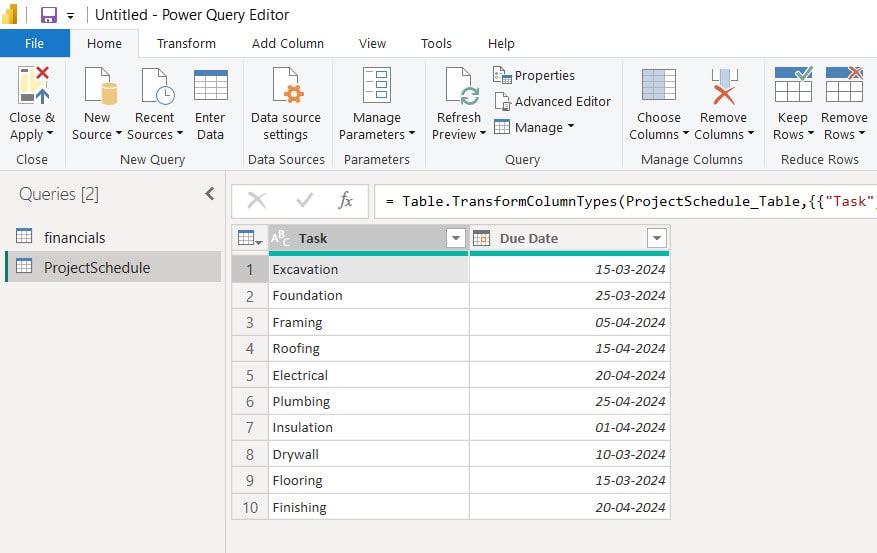Click the Roofing cell
The image size is (877, 553).
[369, 349]
